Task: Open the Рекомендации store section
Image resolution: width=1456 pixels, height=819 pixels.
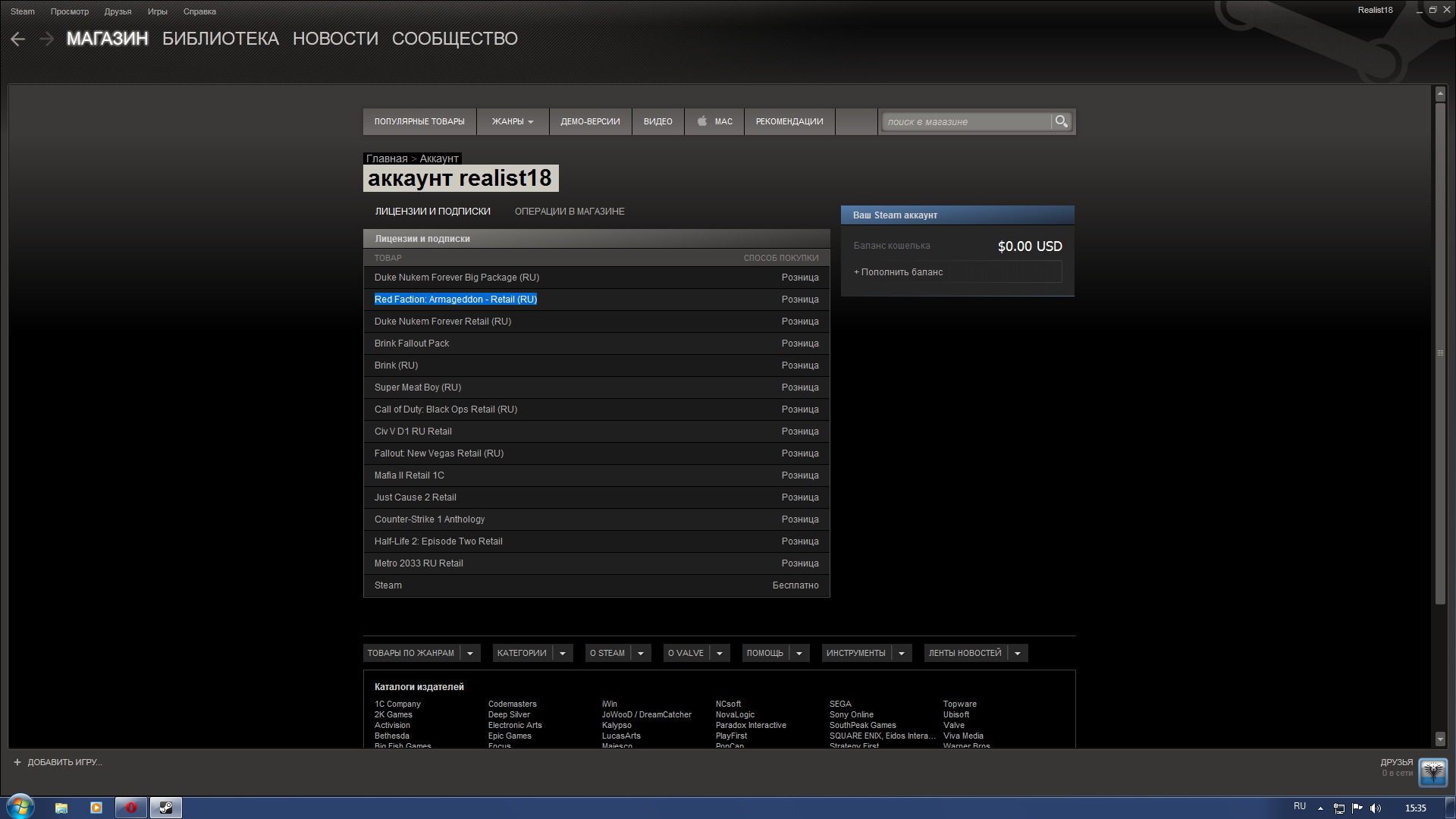Action: pos(789,121)
